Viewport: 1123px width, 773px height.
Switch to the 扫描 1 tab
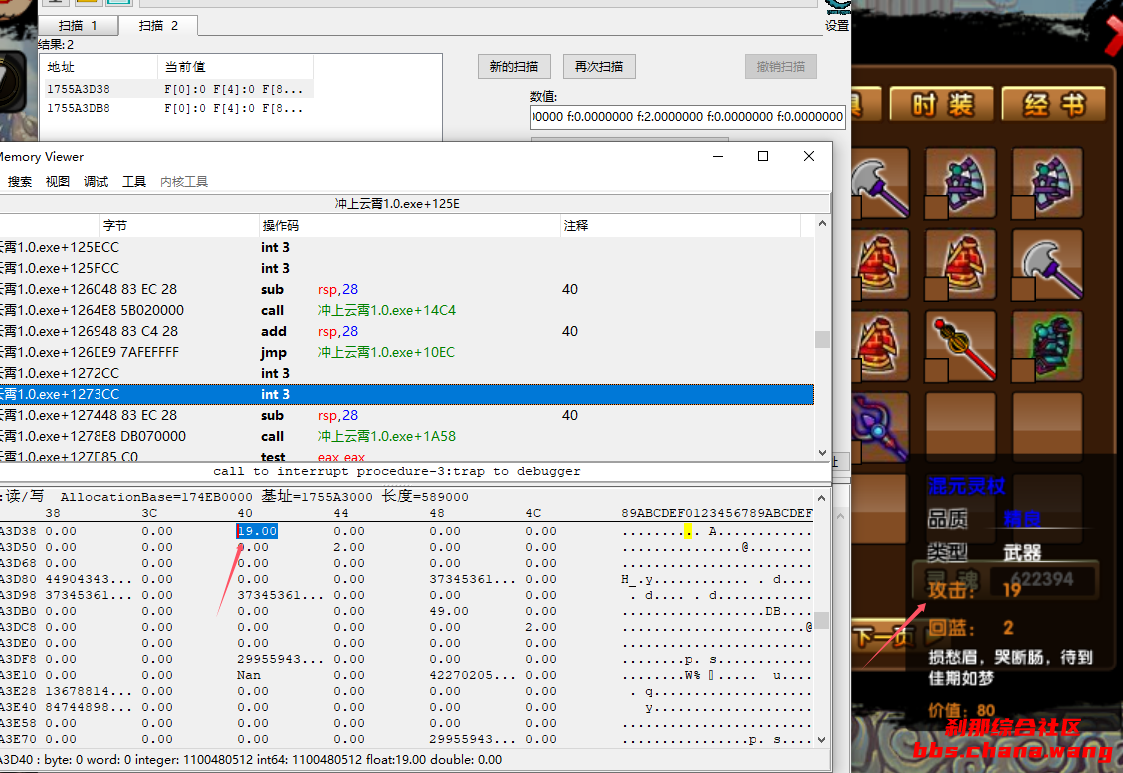tap(78, 25)
